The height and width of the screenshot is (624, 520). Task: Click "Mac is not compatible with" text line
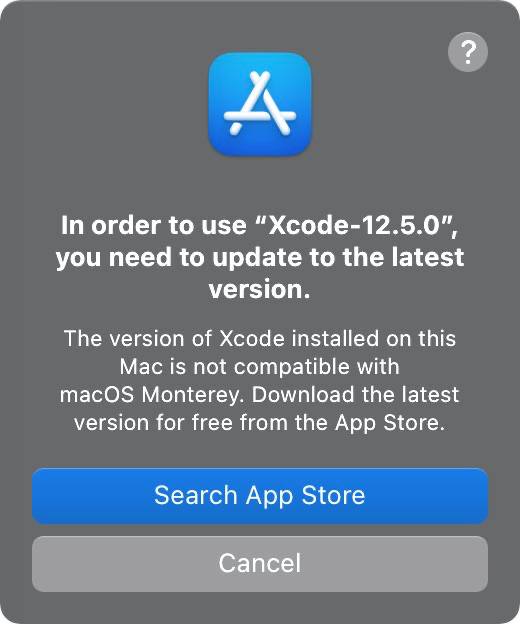[259, 367]
